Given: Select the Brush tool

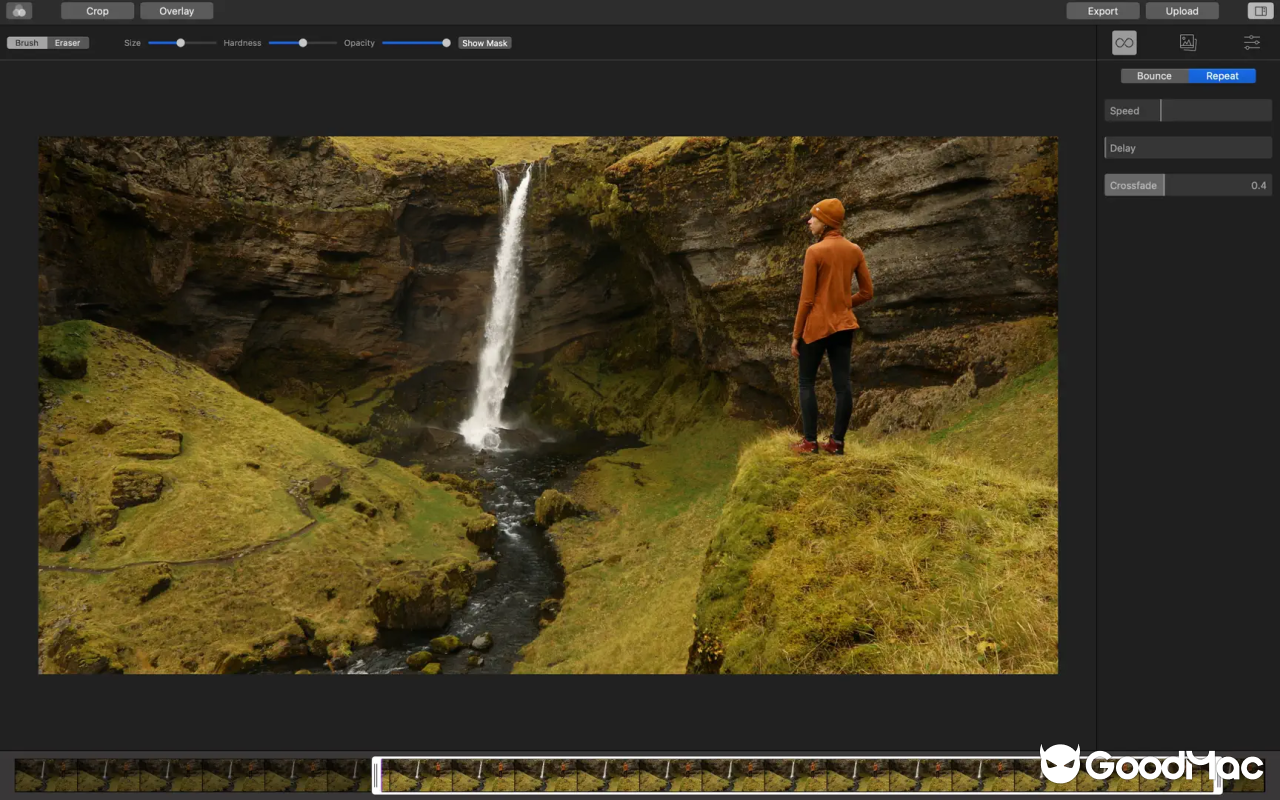Looking at the screenshot, I should pyautogui.click(x=25, y=42).
